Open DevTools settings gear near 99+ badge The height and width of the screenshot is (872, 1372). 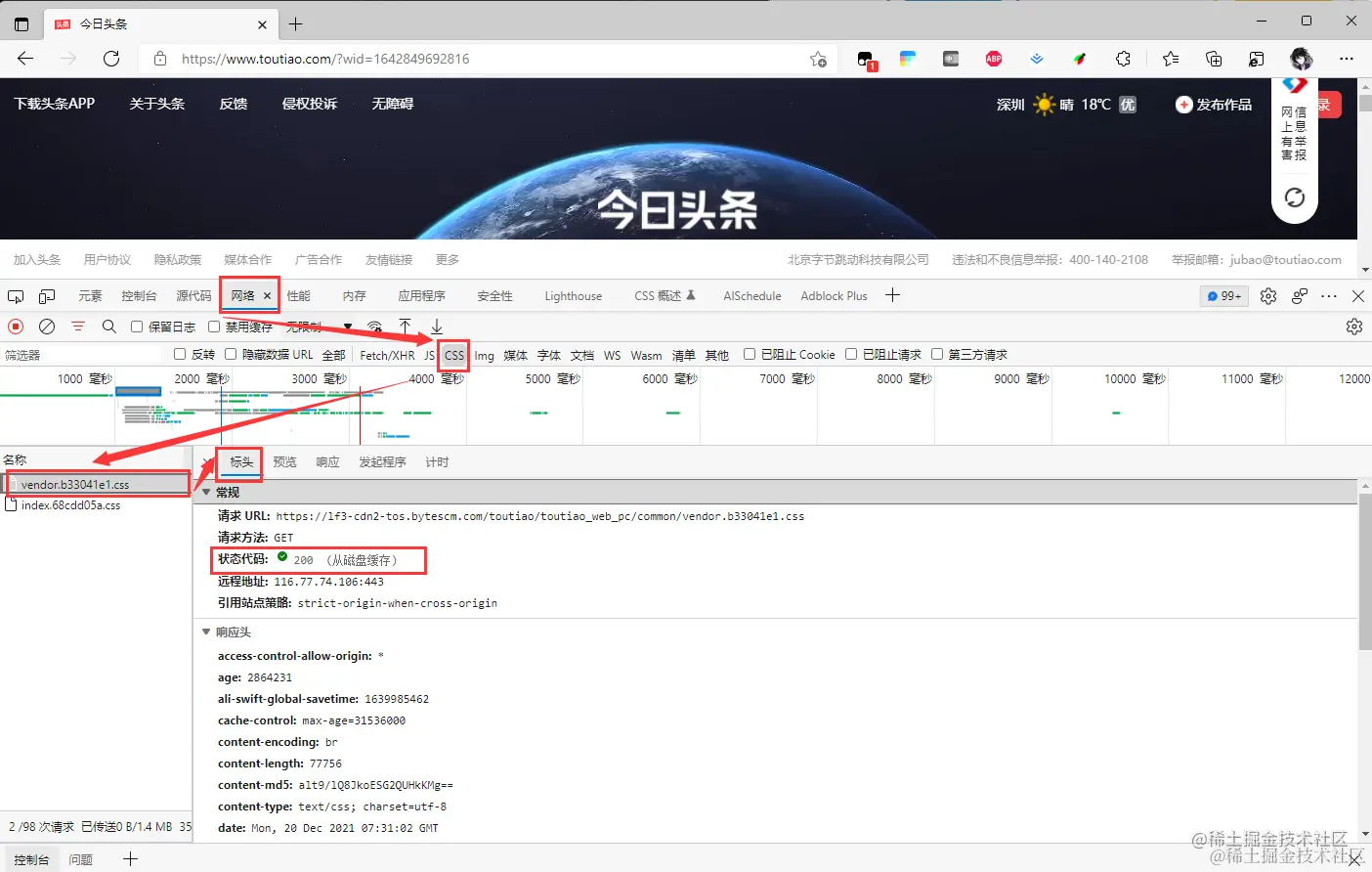pos(1268,296)
